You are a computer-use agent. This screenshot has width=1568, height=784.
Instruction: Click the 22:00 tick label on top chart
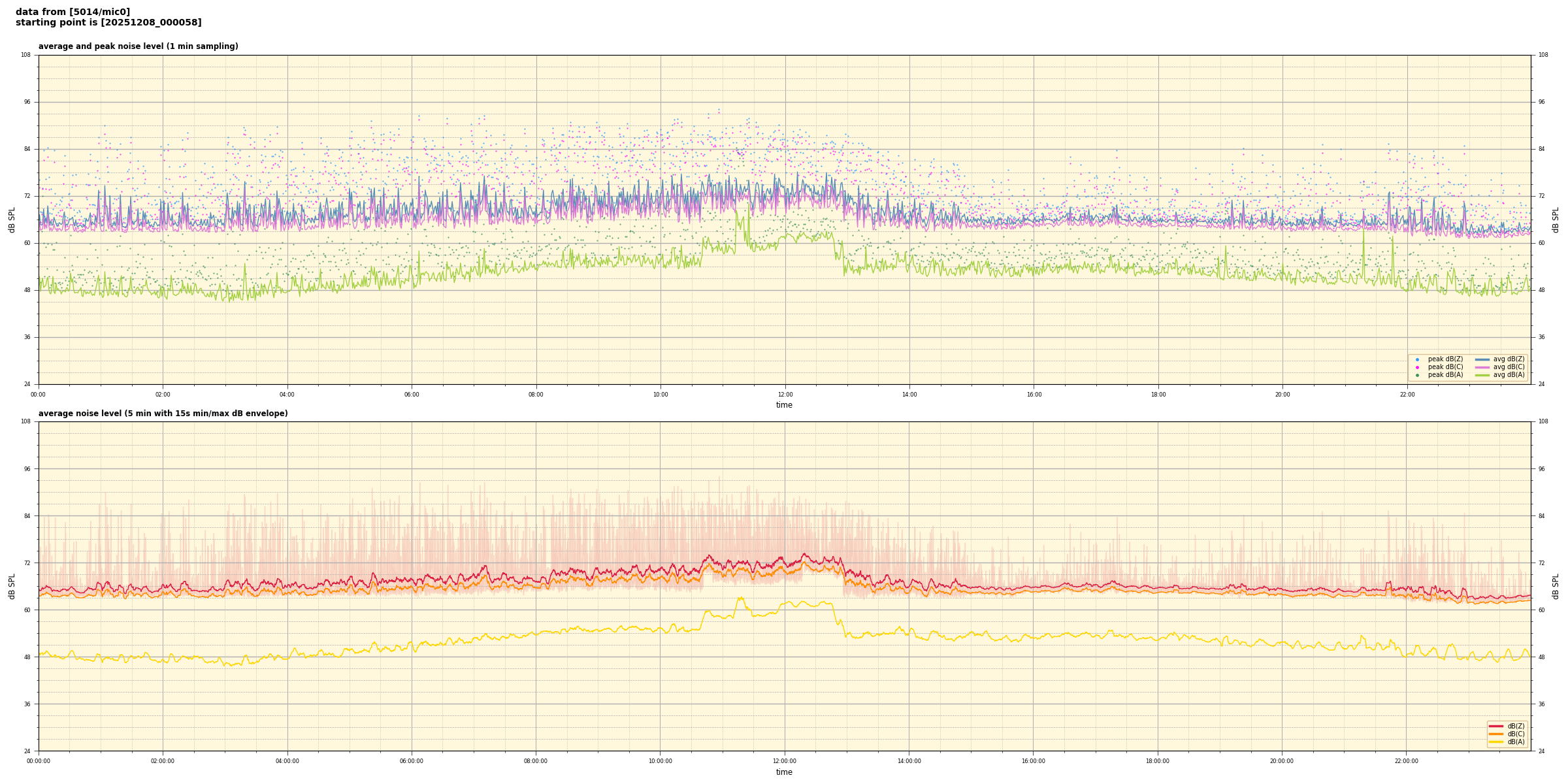coord(1407,395)
